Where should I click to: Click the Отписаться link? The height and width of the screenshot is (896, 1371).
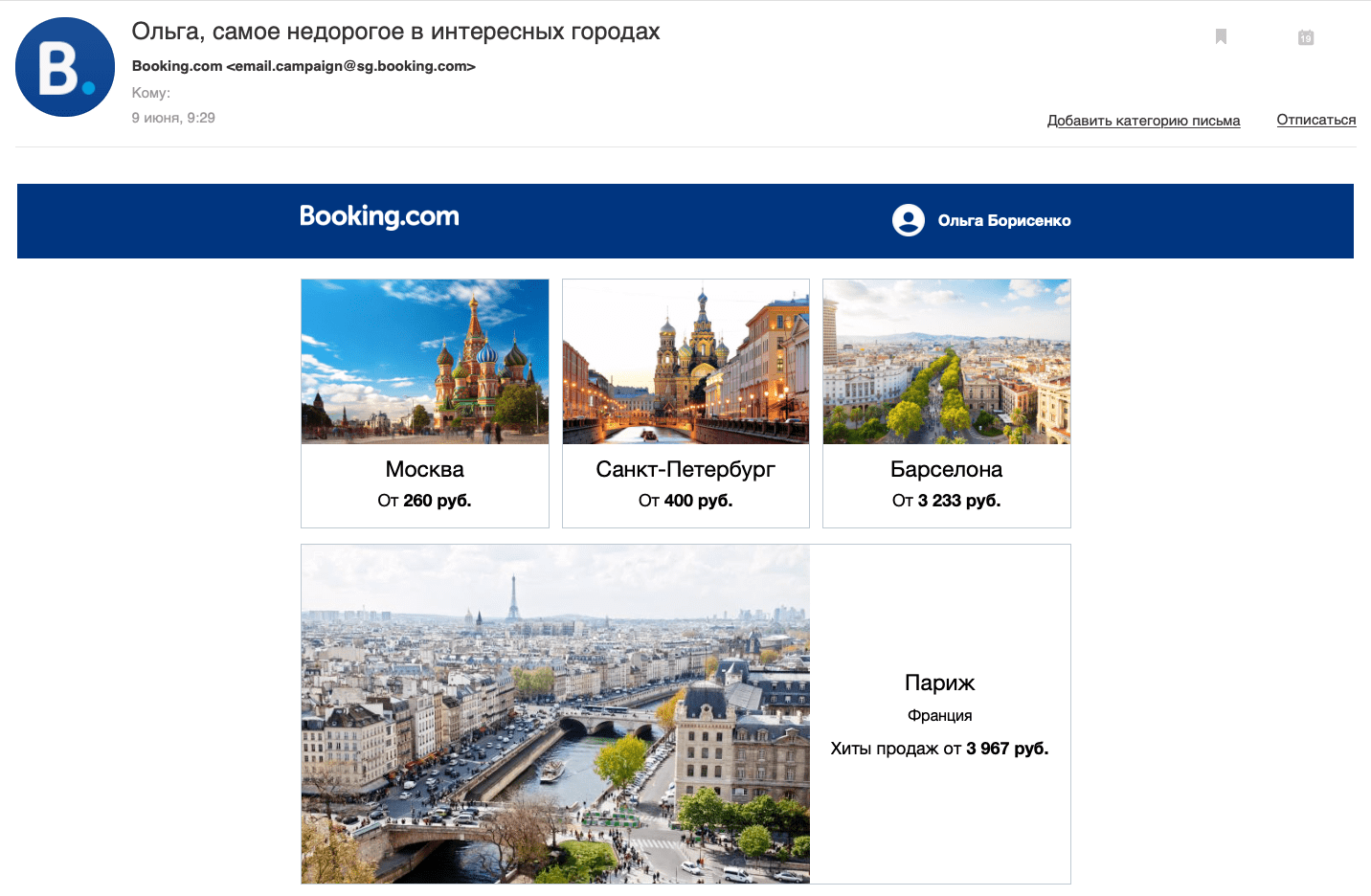(x=1316, y=120)
